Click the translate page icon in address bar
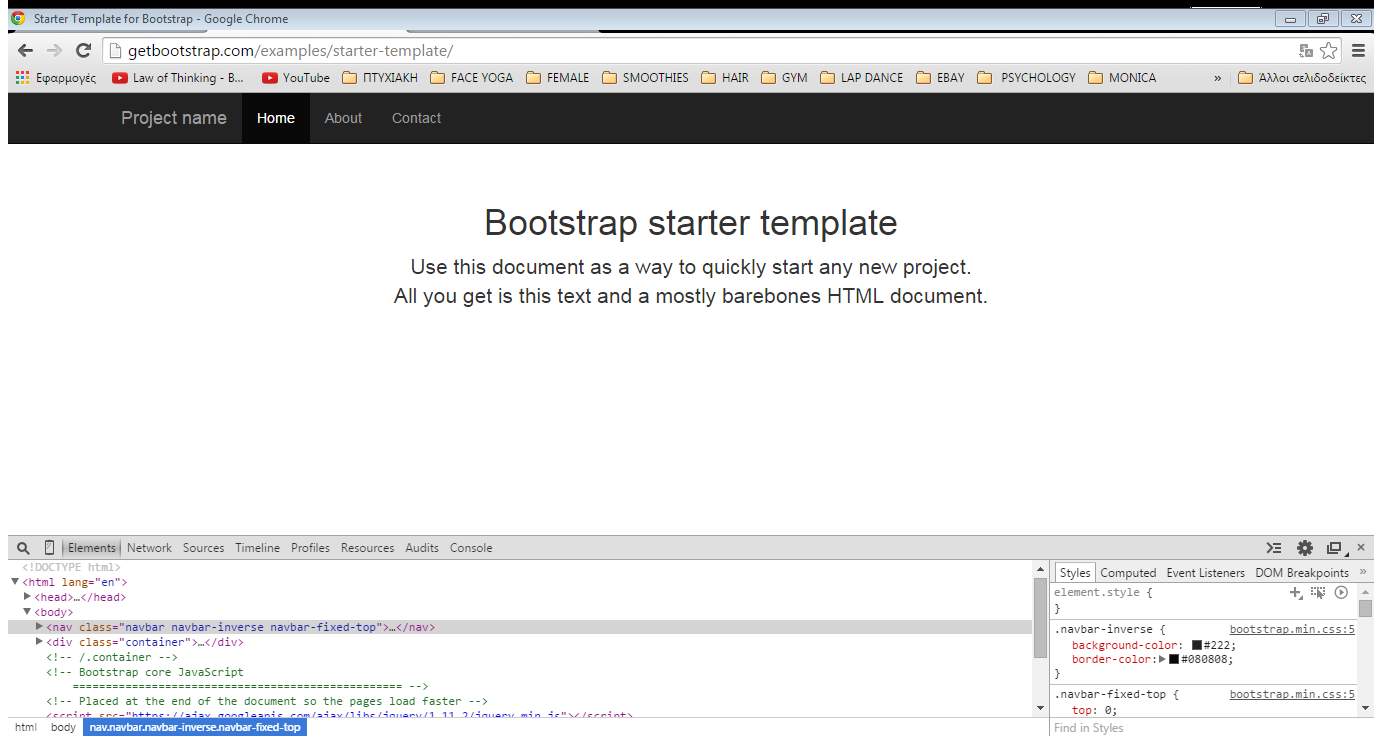1382x744 pixels. click(x=1306, y=51)
